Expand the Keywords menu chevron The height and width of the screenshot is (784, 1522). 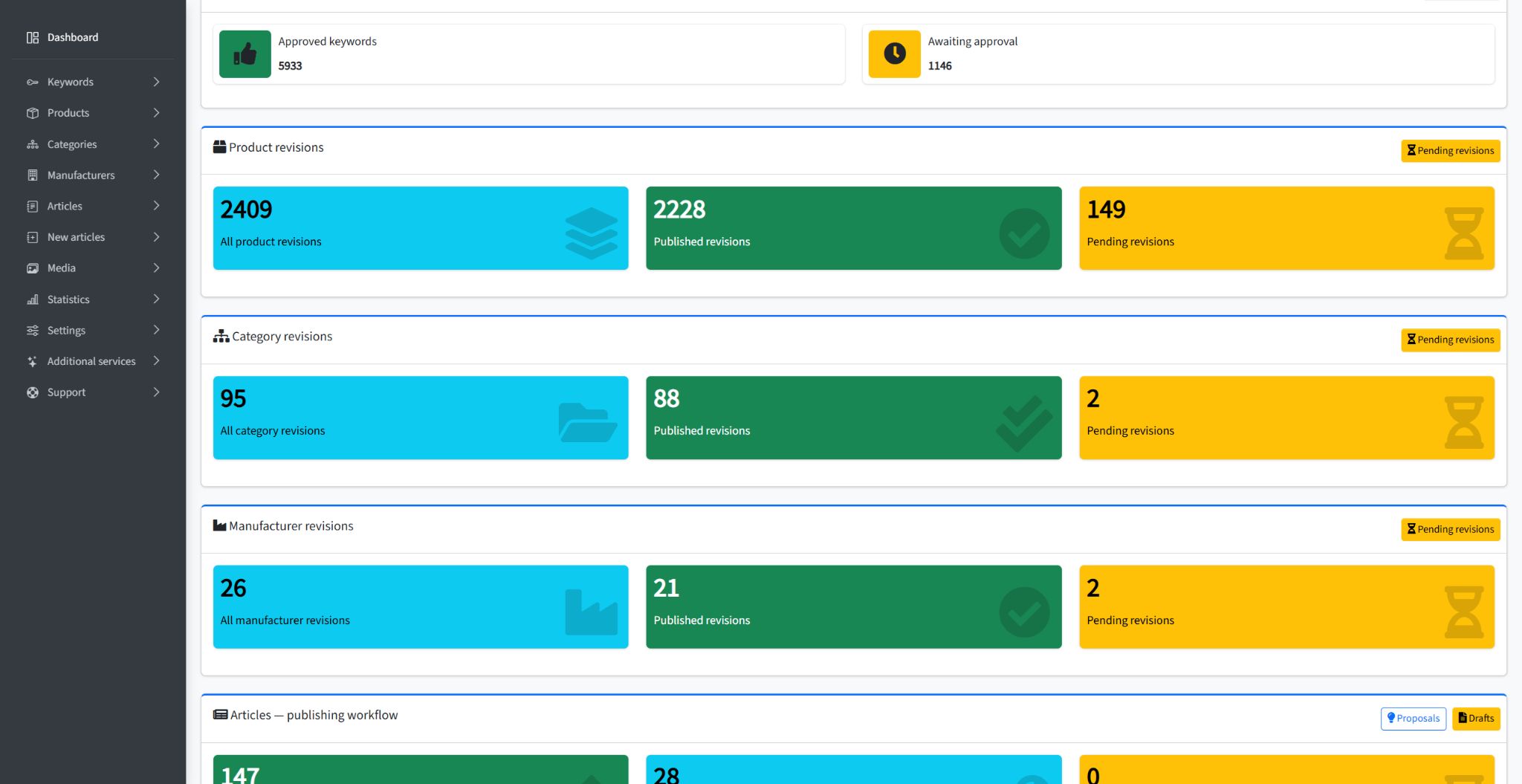(156, 82)
